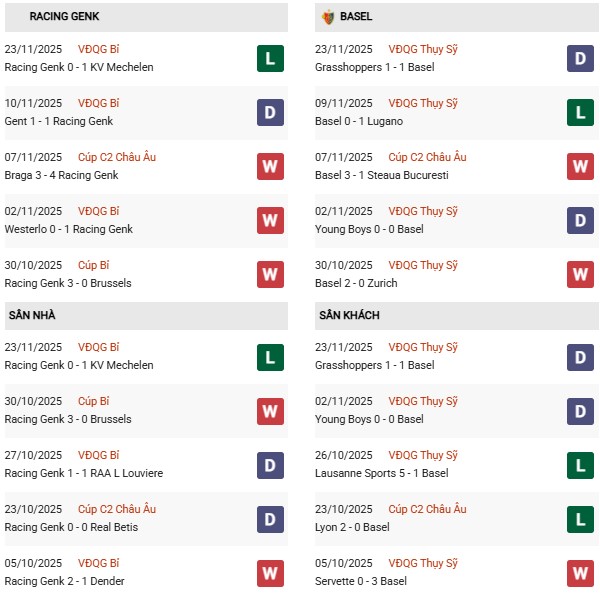Click the 26/10/2025 date for the Lausanne Sports match
600x595 pixels.
click(343, 455)
